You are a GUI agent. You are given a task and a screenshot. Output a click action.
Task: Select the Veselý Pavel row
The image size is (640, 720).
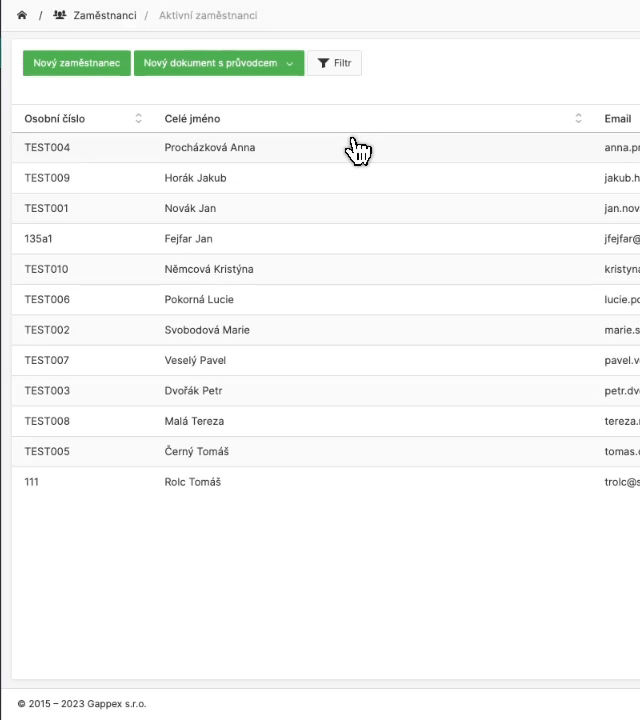[x=194, y=360]
